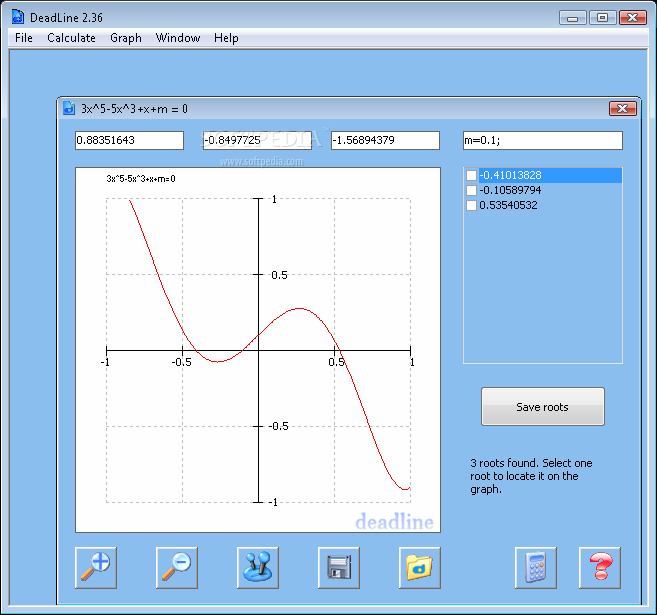Click the field containing -1.56894379
The height and width of the screenshot is (615, 657).
(x=385, y=140)
